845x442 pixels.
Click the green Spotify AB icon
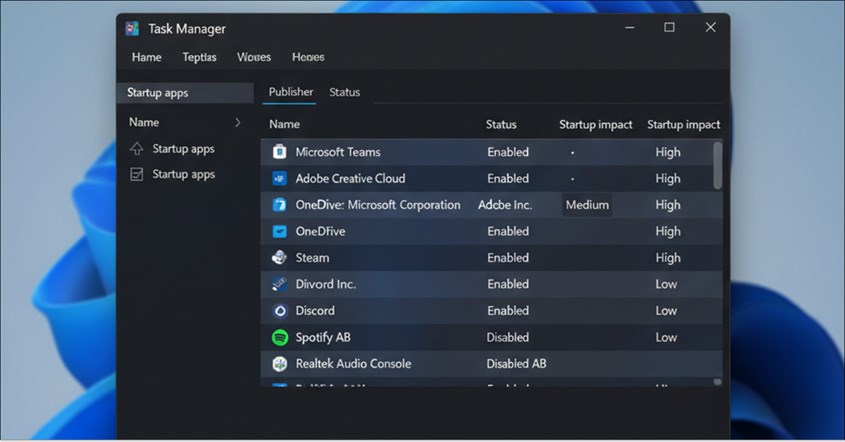[280, 337]
